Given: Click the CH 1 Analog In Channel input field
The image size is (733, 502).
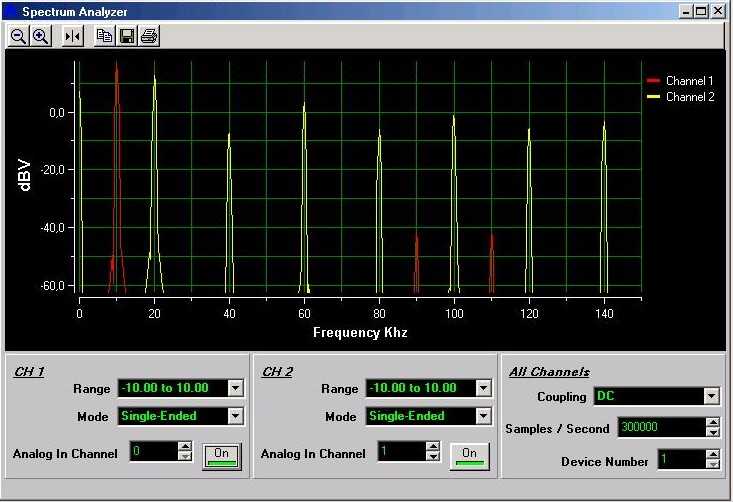Looking at the screenshot, I should 154,451.
